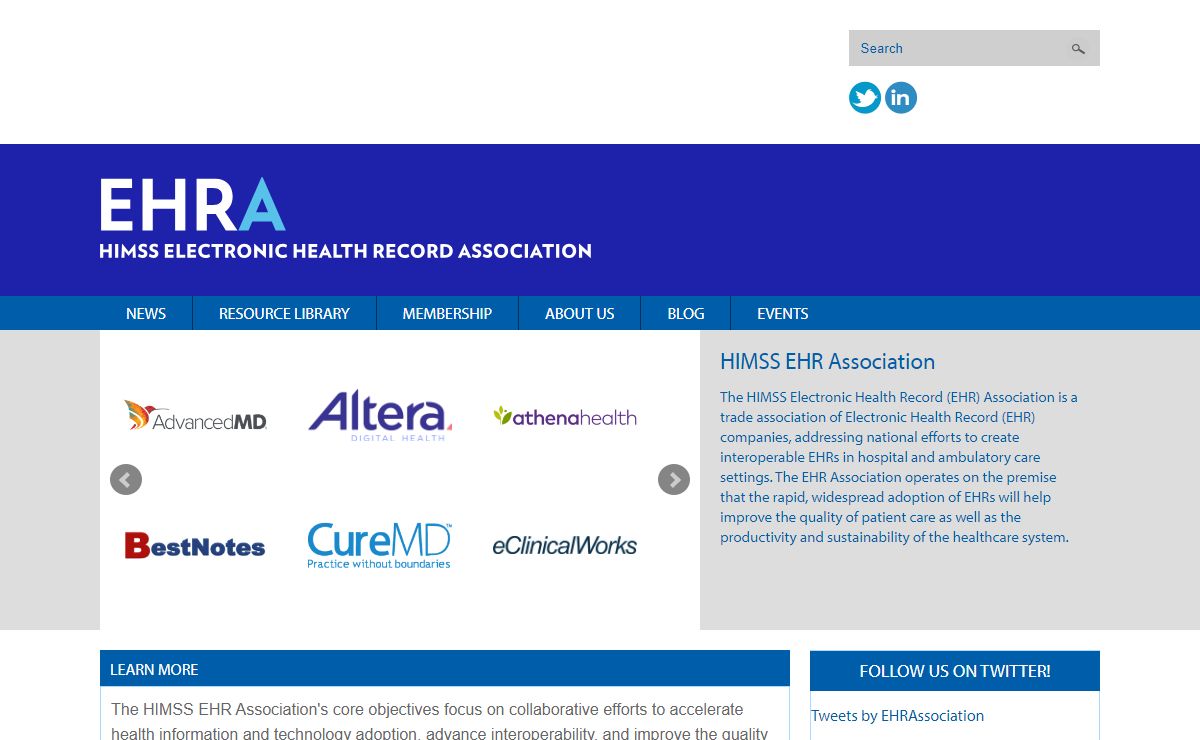Viewport: 1200px width, 740px height.
Task: Select the AdvancedMD member logo
Action: (196, 416)
